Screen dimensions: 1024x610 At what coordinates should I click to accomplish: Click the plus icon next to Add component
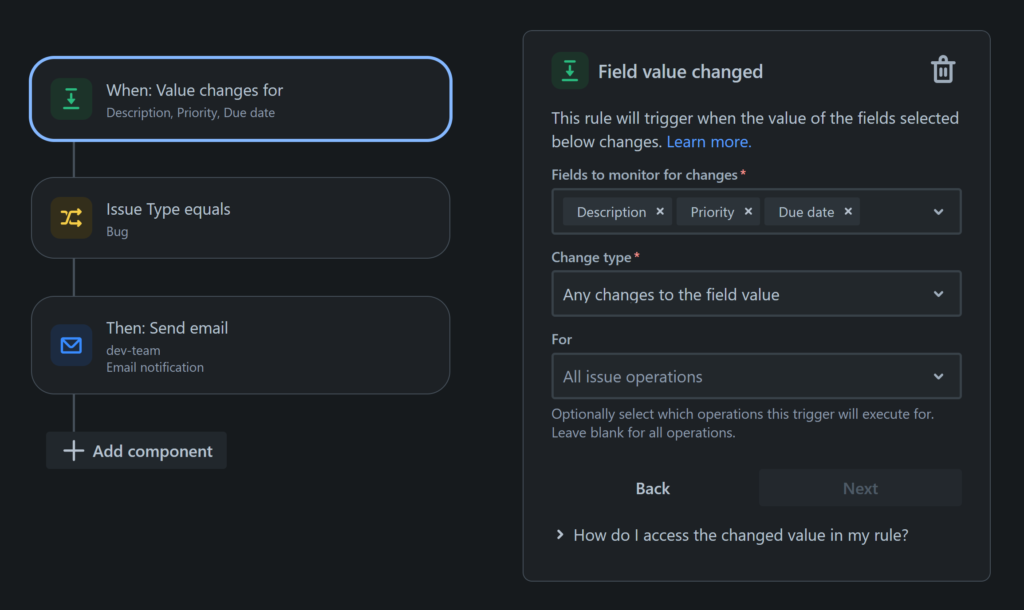click(72, 450)
